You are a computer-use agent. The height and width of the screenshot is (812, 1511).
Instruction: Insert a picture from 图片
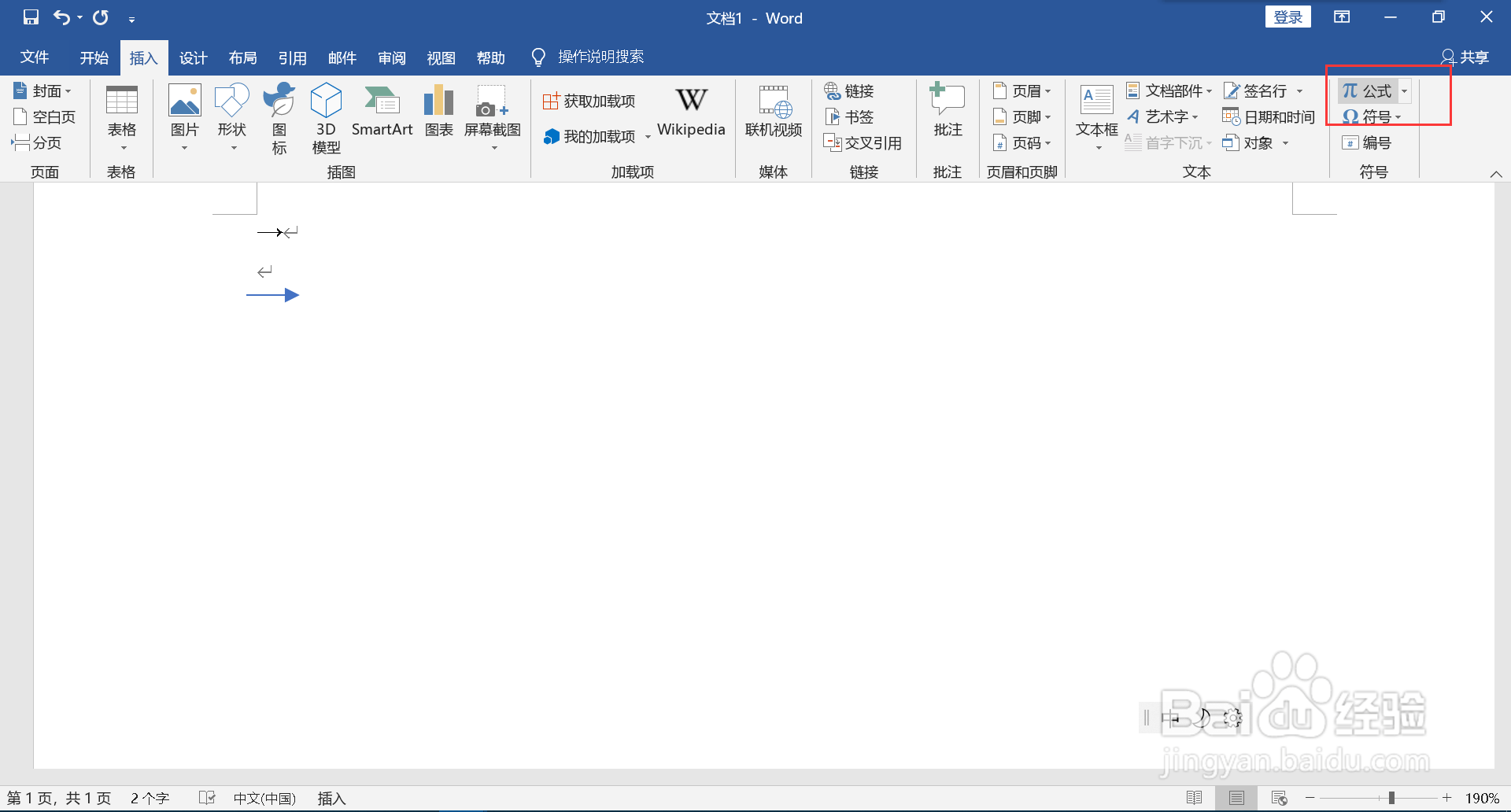tap(184, 116)
